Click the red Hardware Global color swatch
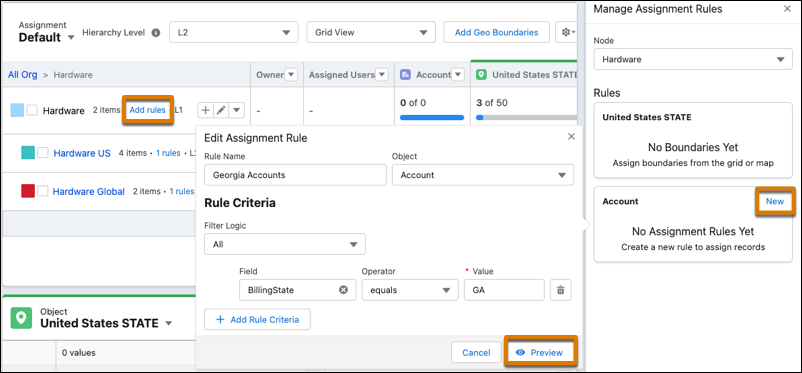Viewport: 802px width, 373px height. pos(28,191)
